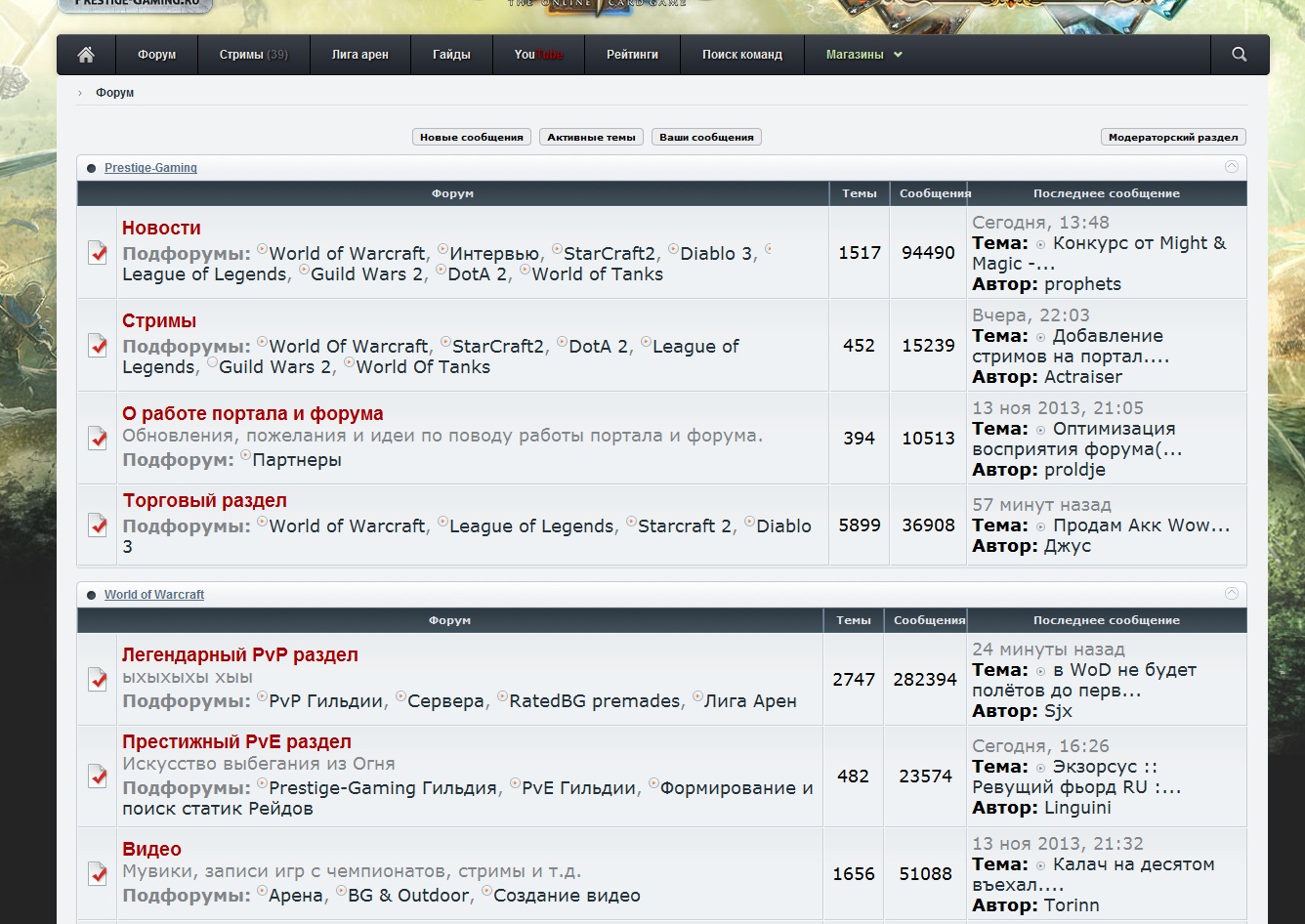Open last topic 'в WoD не будет полётов'
This screenshot has width=1305, height=924.
(x=1084, y=681)
